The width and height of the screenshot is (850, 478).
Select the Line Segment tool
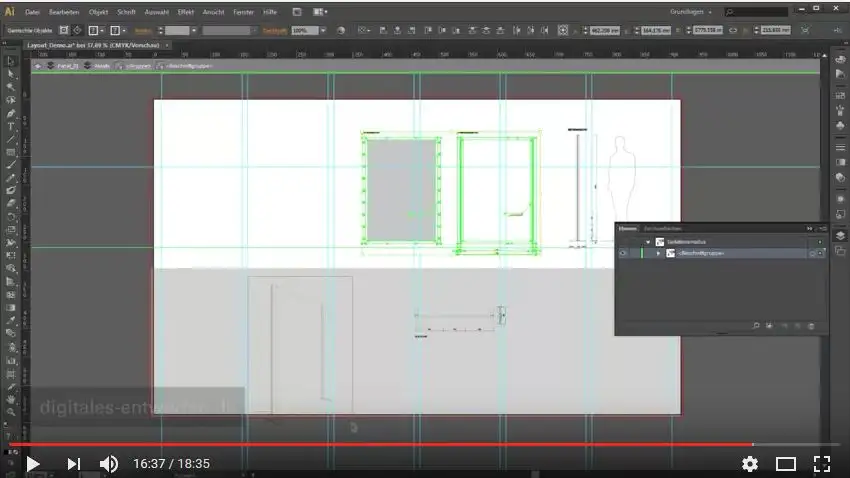pos(10,139)
